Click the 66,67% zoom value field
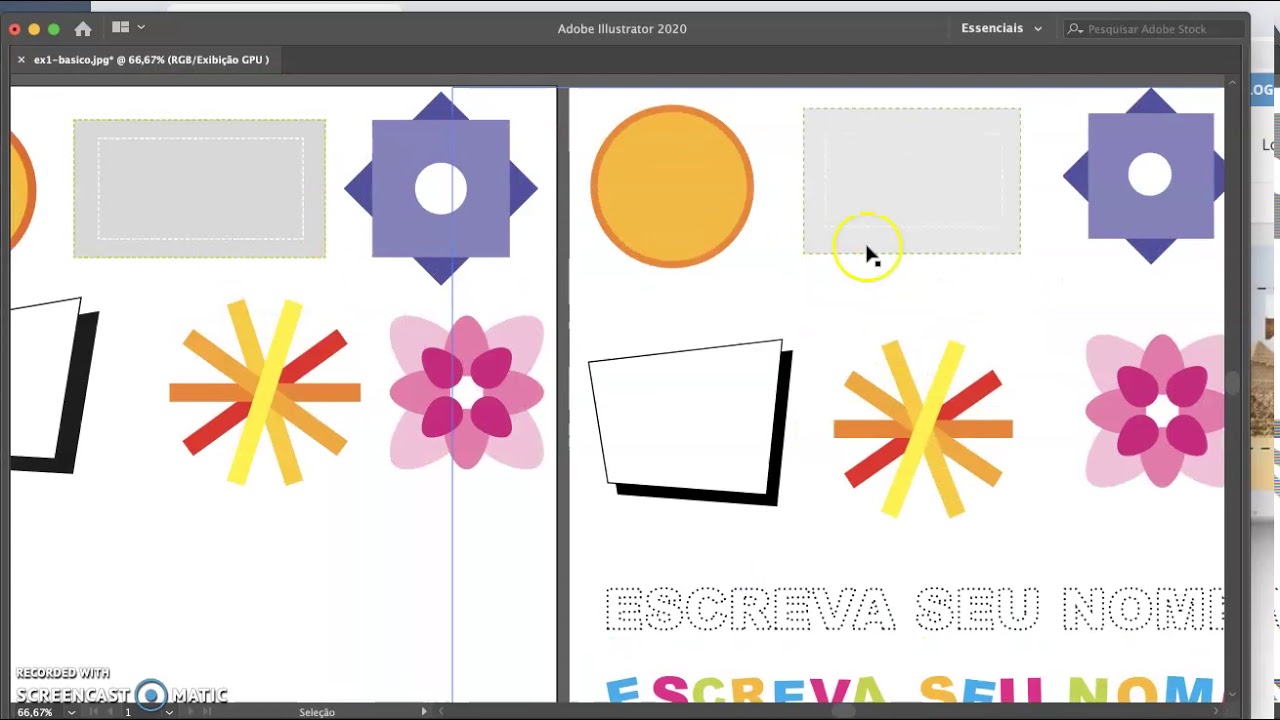 (x=35, y=712)
